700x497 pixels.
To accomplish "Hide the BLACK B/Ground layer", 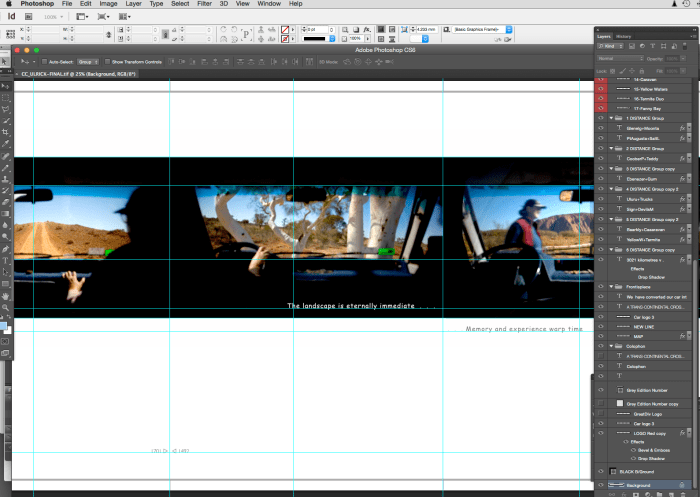I will pyautogui.click(x=602, y=470).
